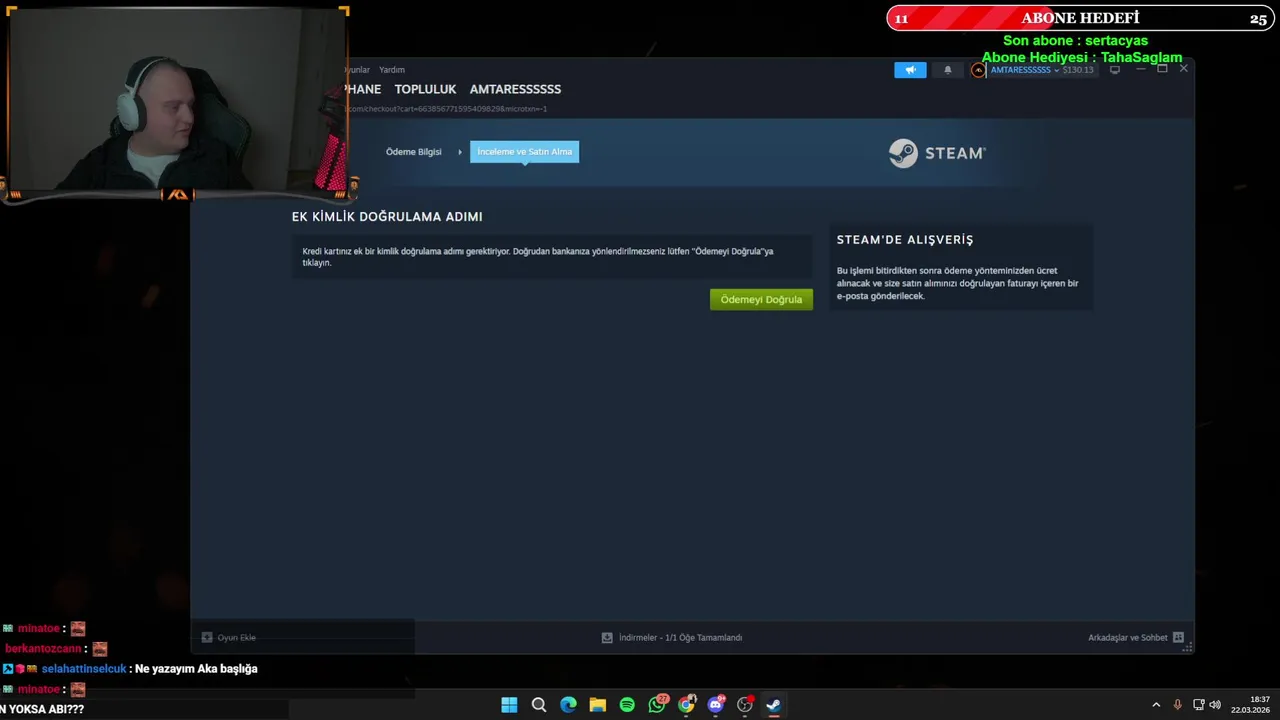The height and width of the screenshot is (720, 1280).
Task: Open the taskbar clock and date
Action: 1251,705
